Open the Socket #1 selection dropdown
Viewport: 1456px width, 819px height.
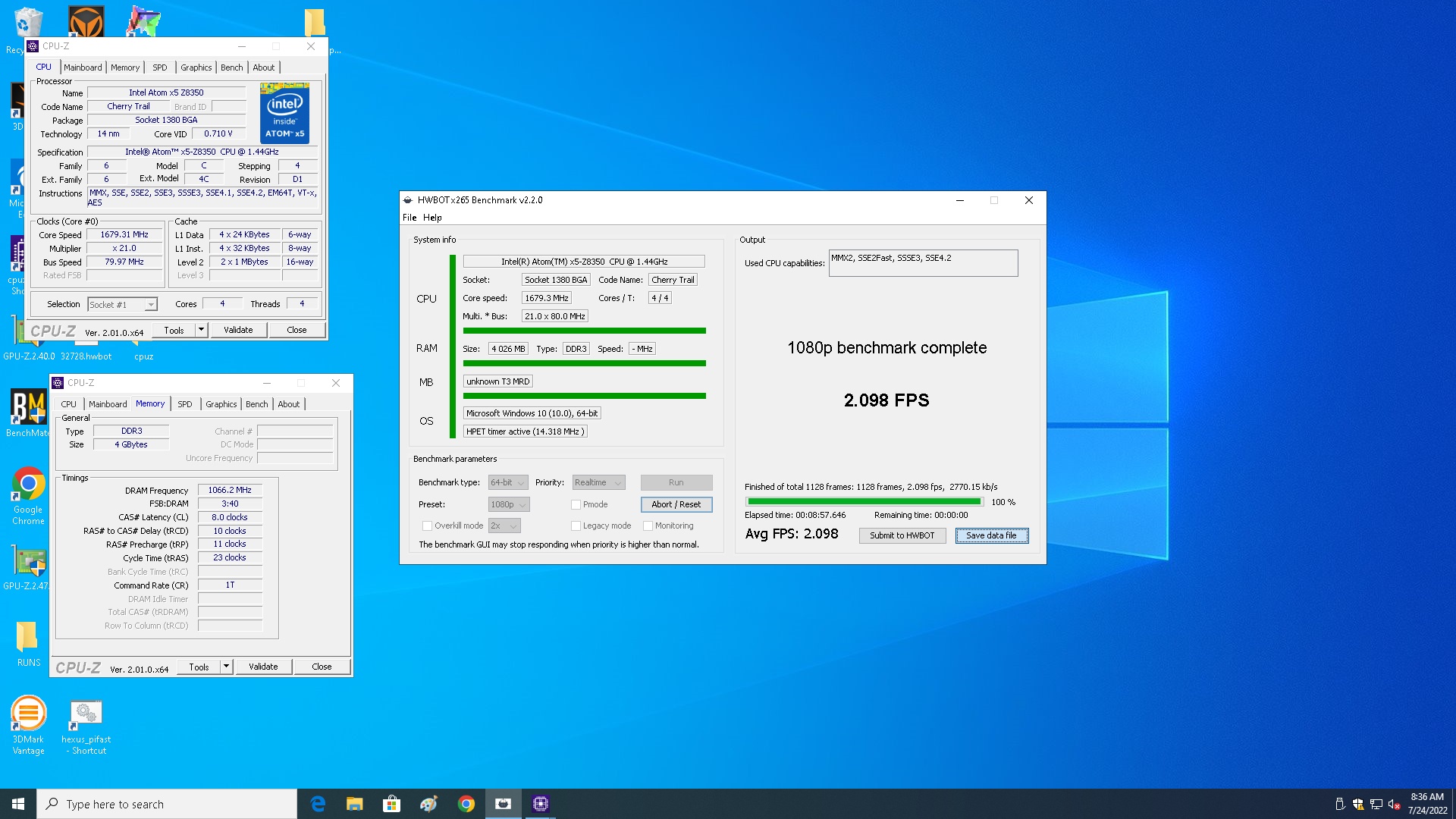(122, 304)
